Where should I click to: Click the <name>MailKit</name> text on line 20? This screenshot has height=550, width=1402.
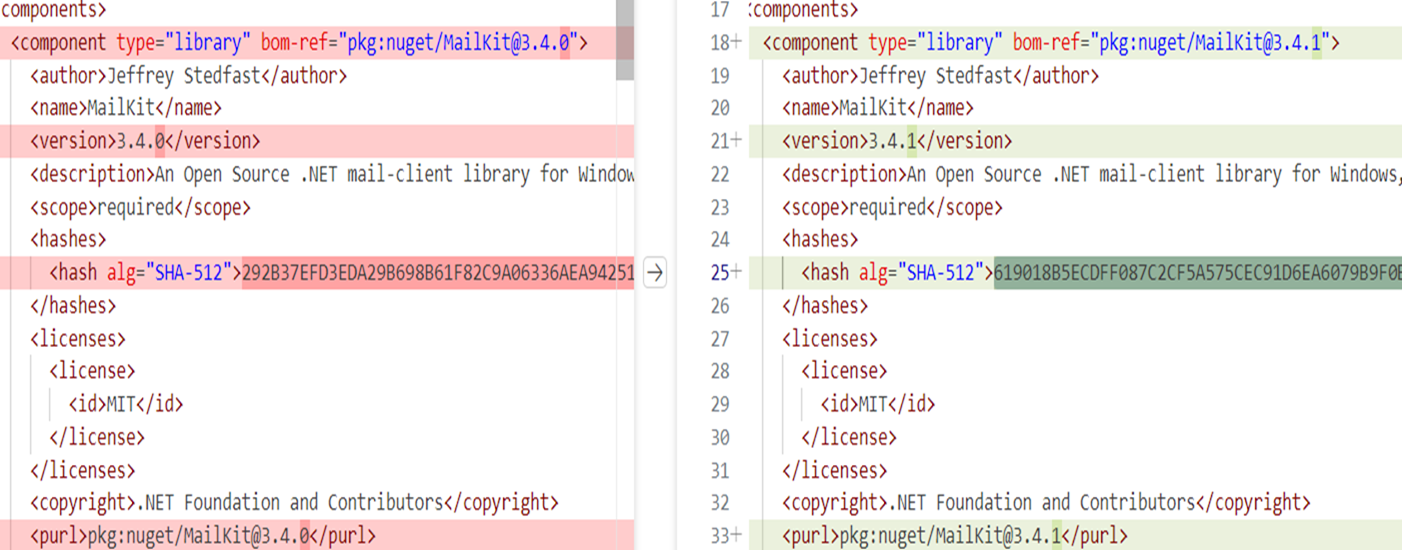[877, 108]
